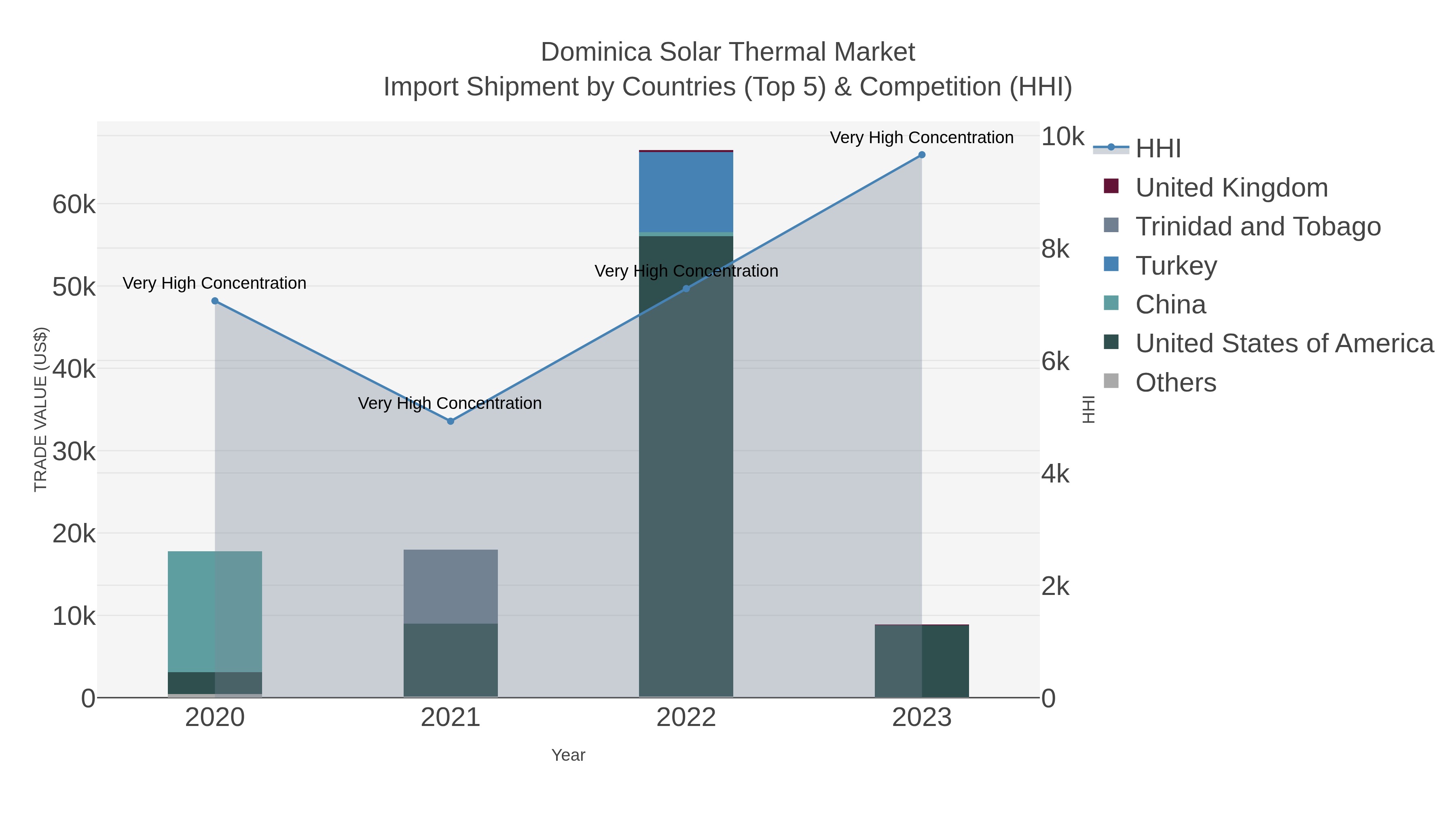Click the 60k trade value tick
This screenshot has width=1456, height=819.
click(74, 205)
